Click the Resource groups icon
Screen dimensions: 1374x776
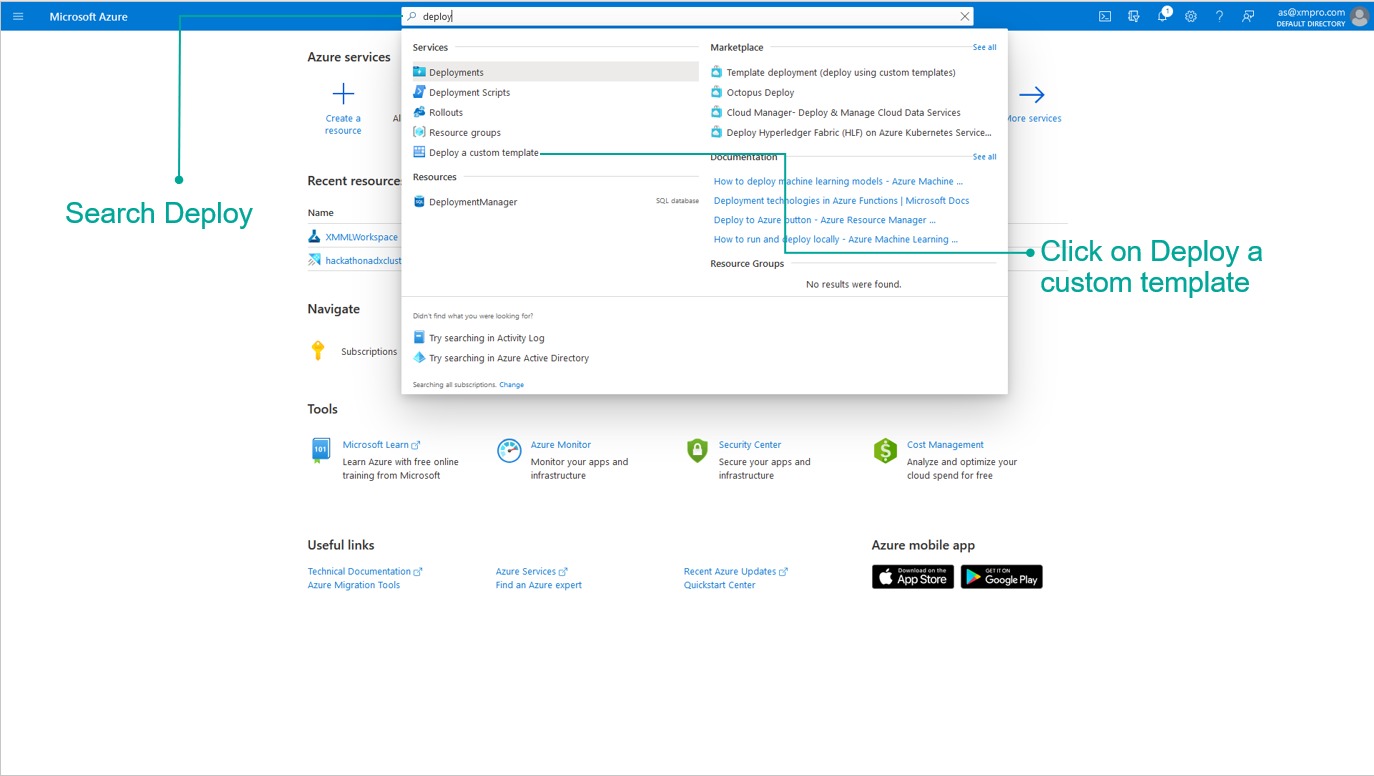[x=419, y=132]
